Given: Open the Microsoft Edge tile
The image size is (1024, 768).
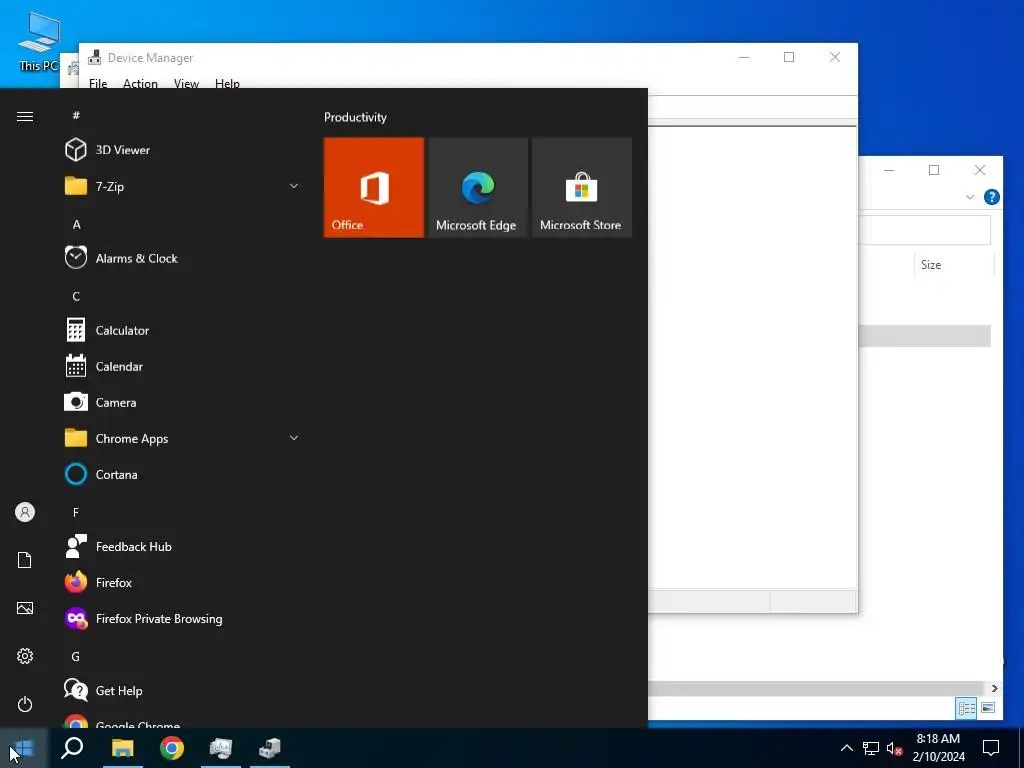Looking at the screenshot, I should coord(477,187).
